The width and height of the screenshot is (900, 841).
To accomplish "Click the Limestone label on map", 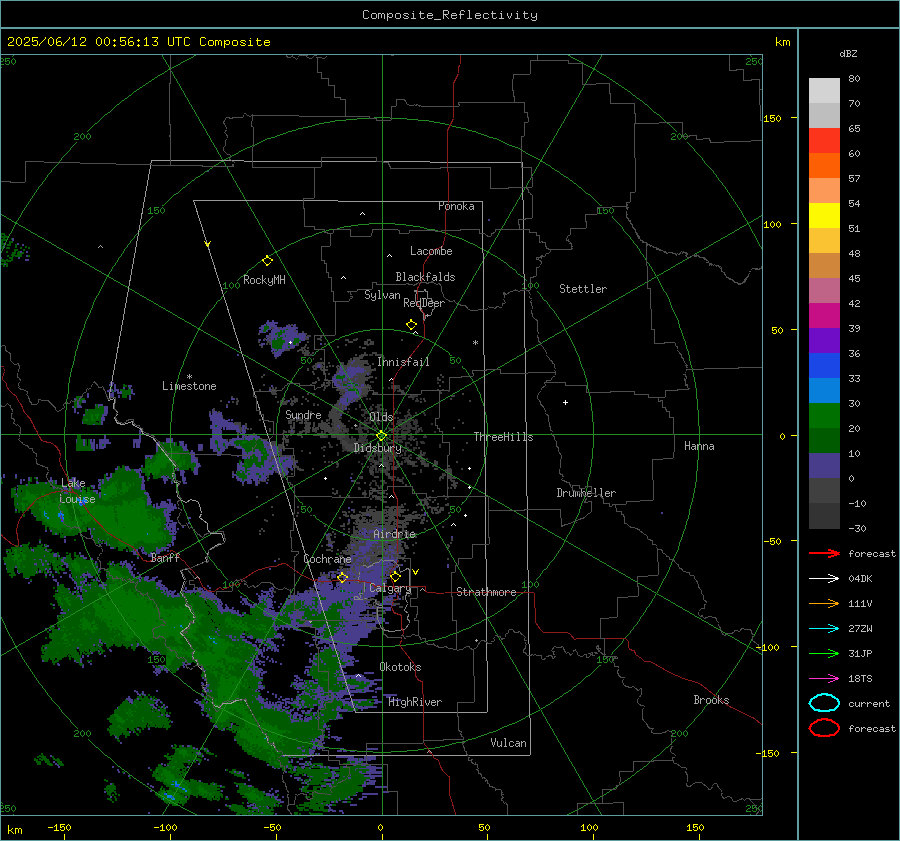I will point(189,386).
